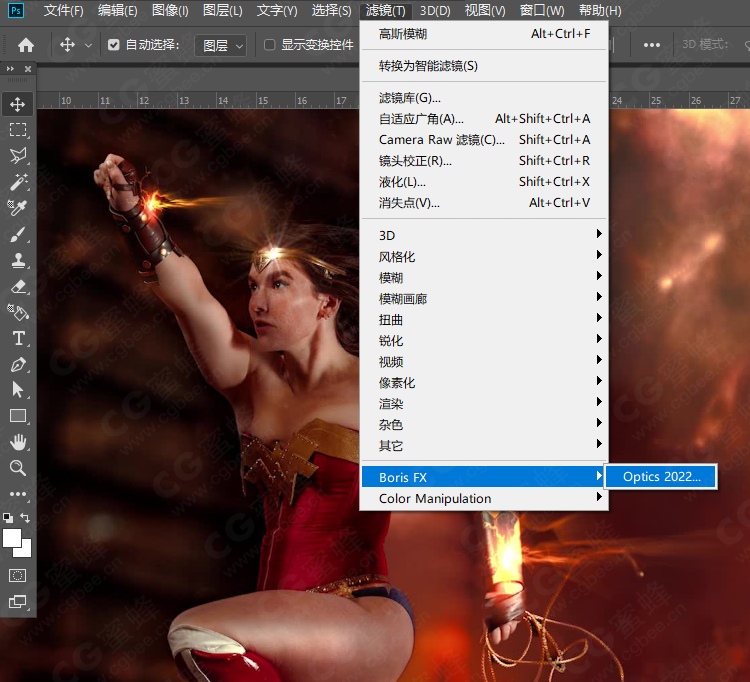
Task: Expand the 3D filter submenu
Action: (484, 235)
